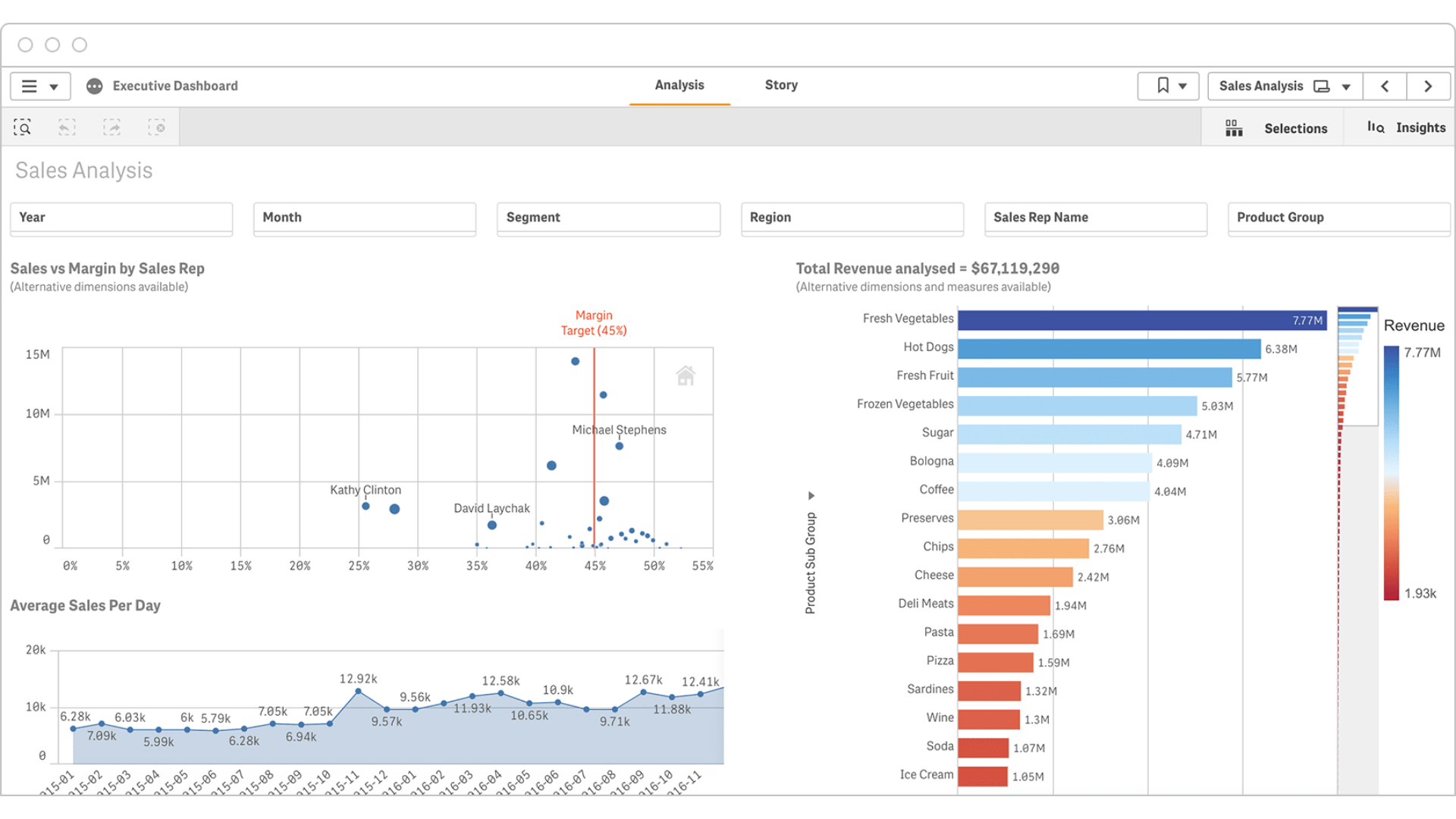Open the Region filter

click(x=852, y=218)
